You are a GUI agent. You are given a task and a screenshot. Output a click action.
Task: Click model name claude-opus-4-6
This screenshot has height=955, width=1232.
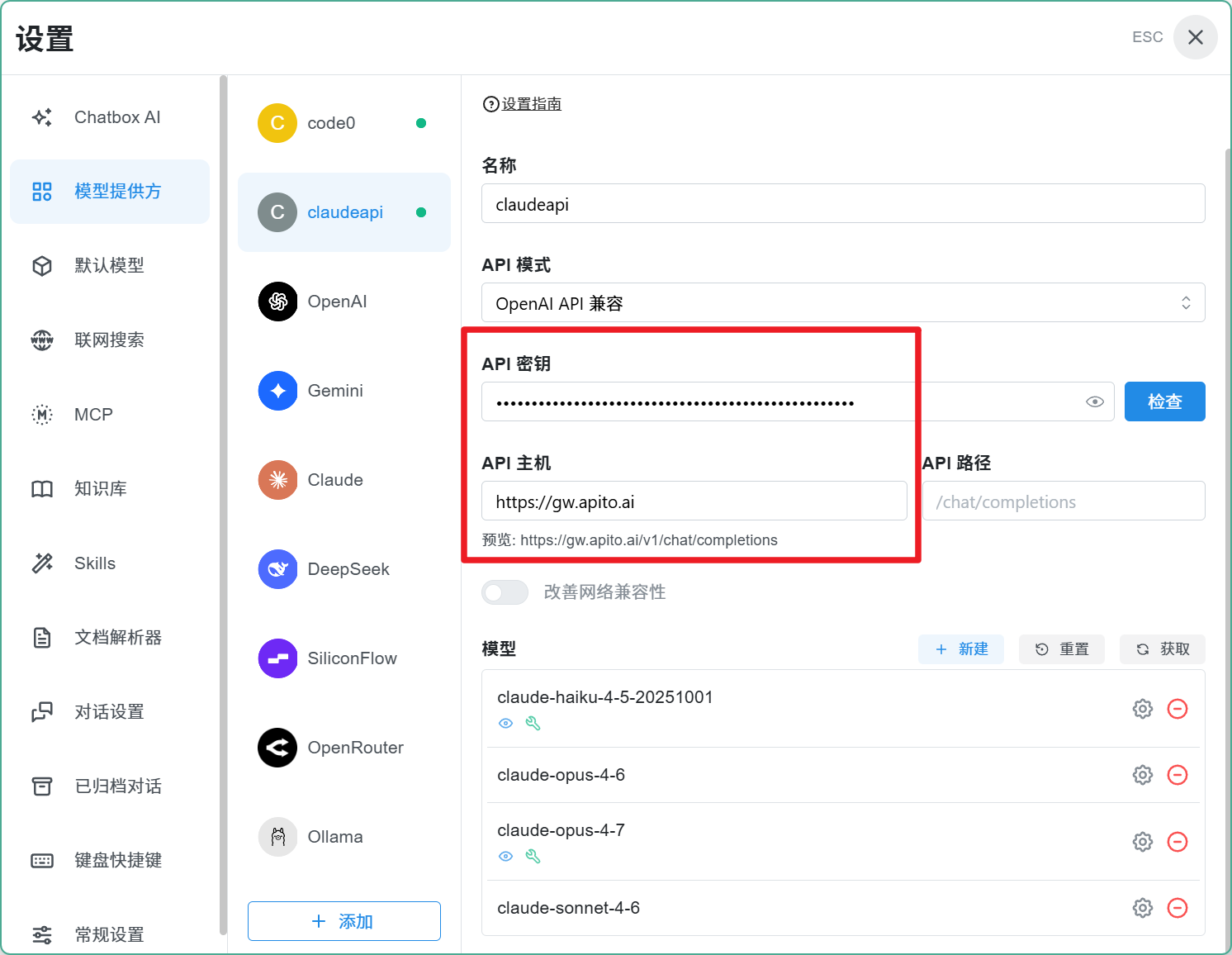562,775
